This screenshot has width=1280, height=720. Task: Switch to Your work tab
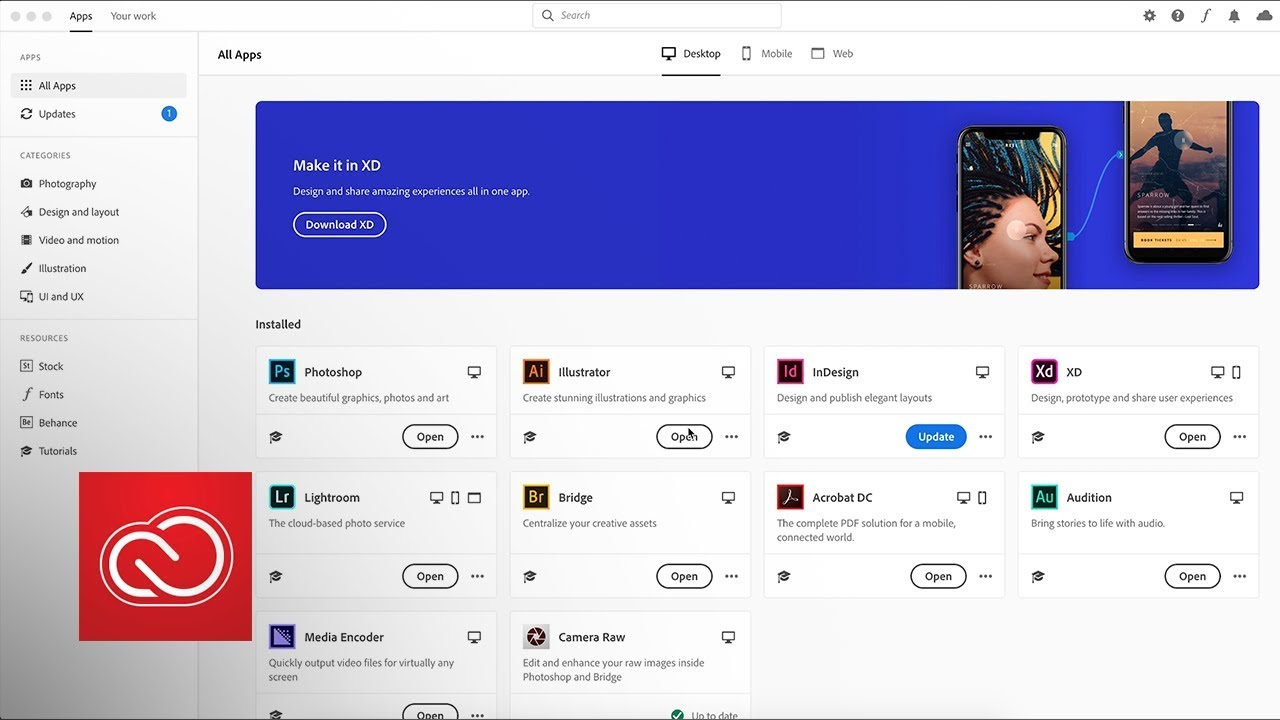coord(133,16)
